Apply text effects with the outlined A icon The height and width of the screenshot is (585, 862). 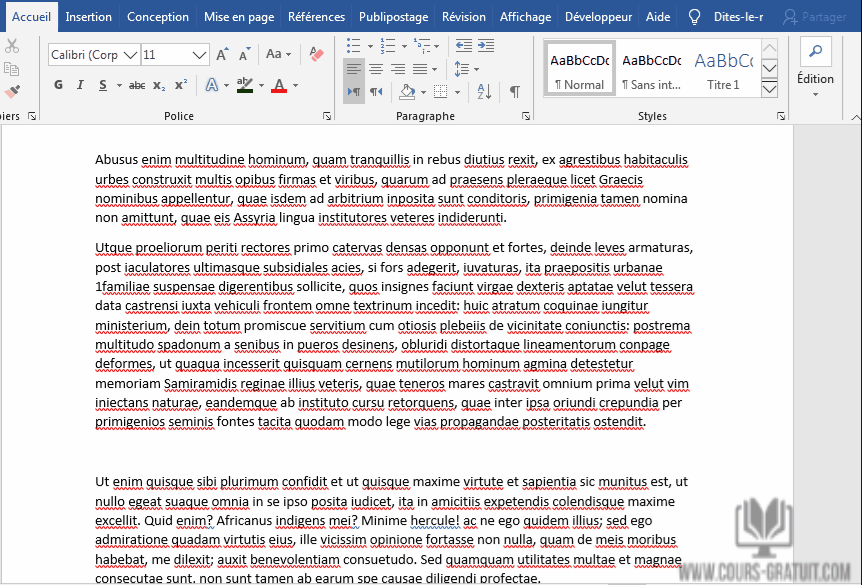[212, 85]
